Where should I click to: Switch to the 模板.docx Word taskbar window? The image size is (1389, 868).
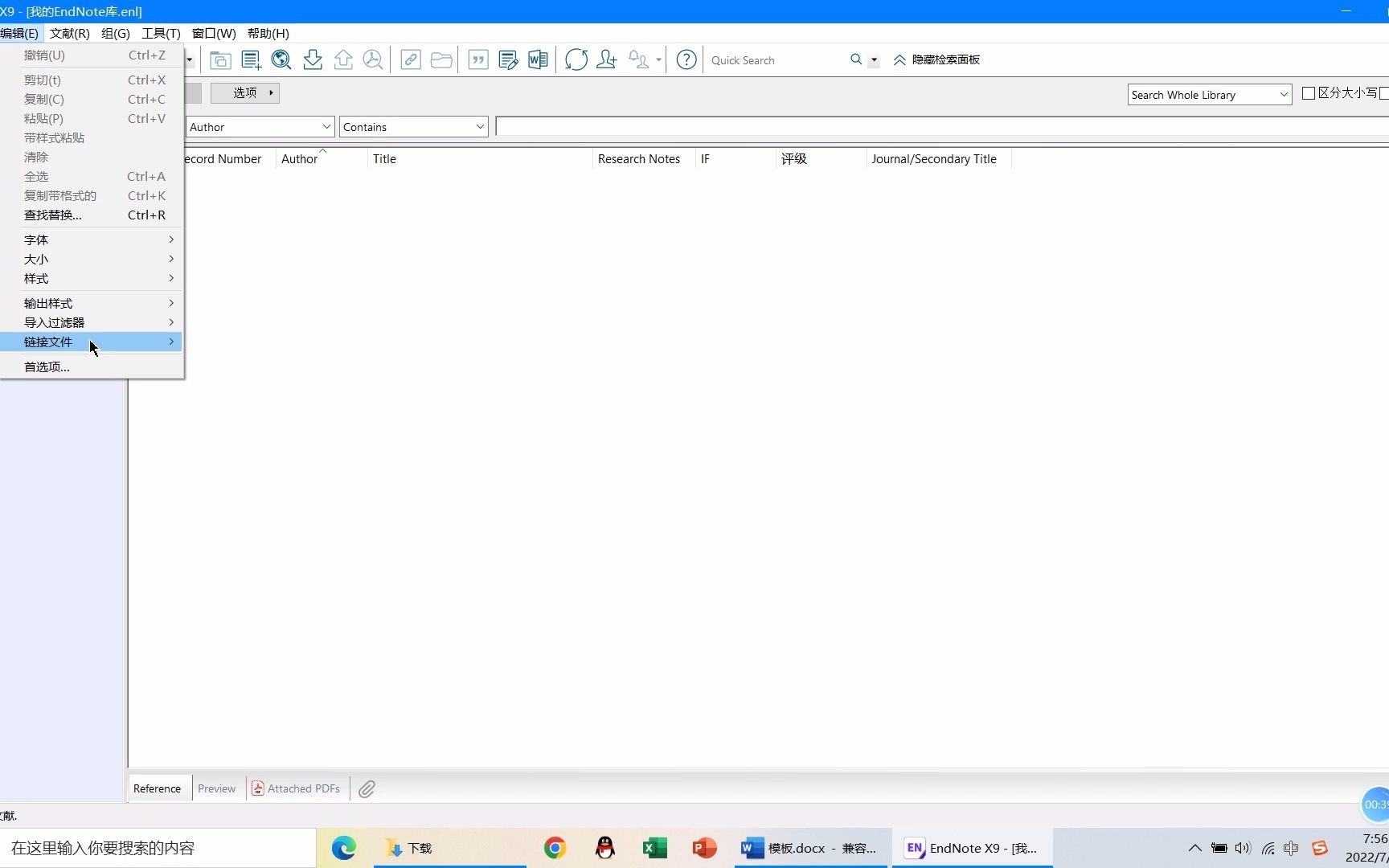811,848
